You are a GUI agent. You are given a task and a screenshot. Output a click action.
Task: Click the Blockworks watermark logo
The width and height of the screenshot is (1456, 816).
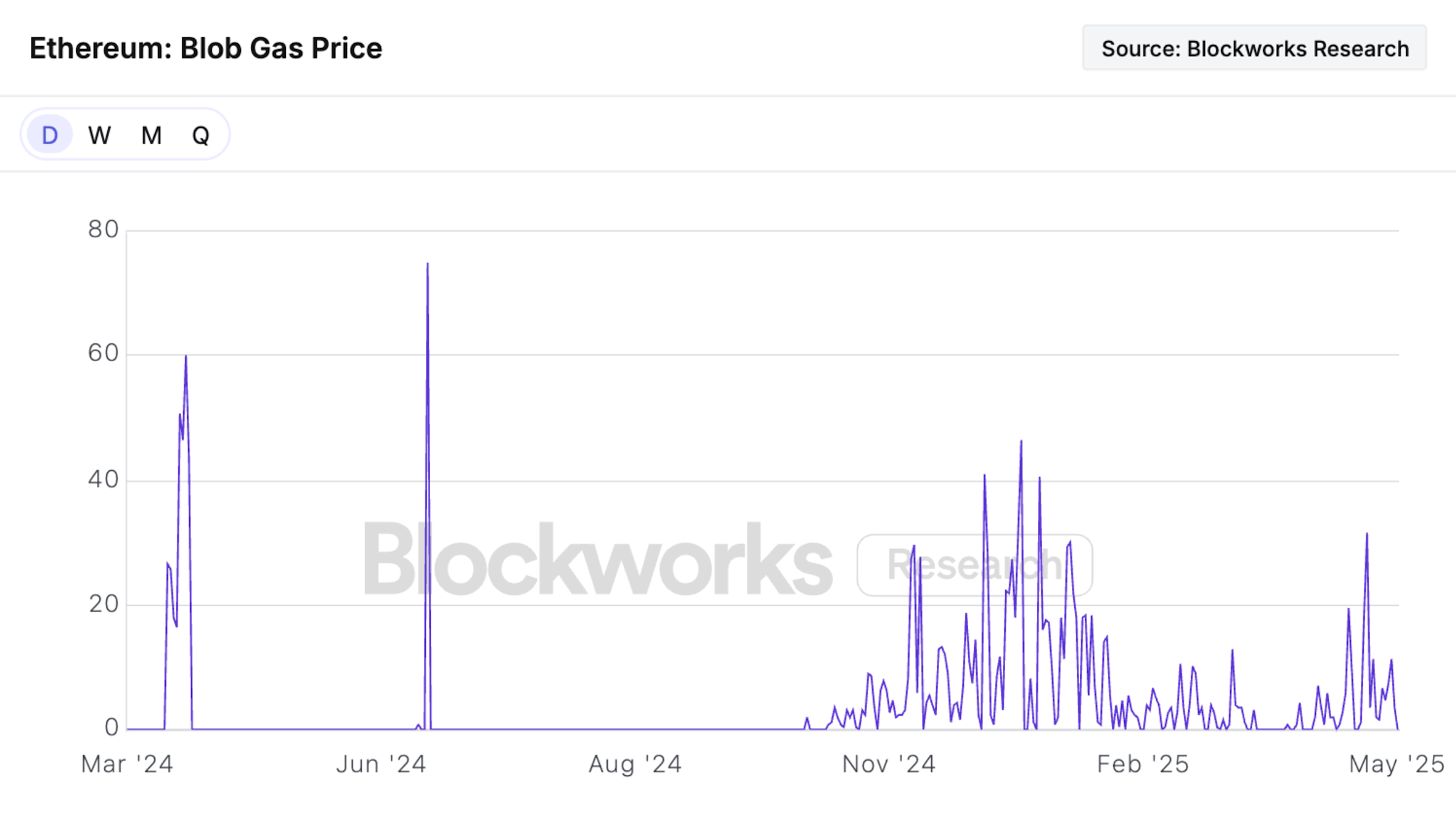598,559
